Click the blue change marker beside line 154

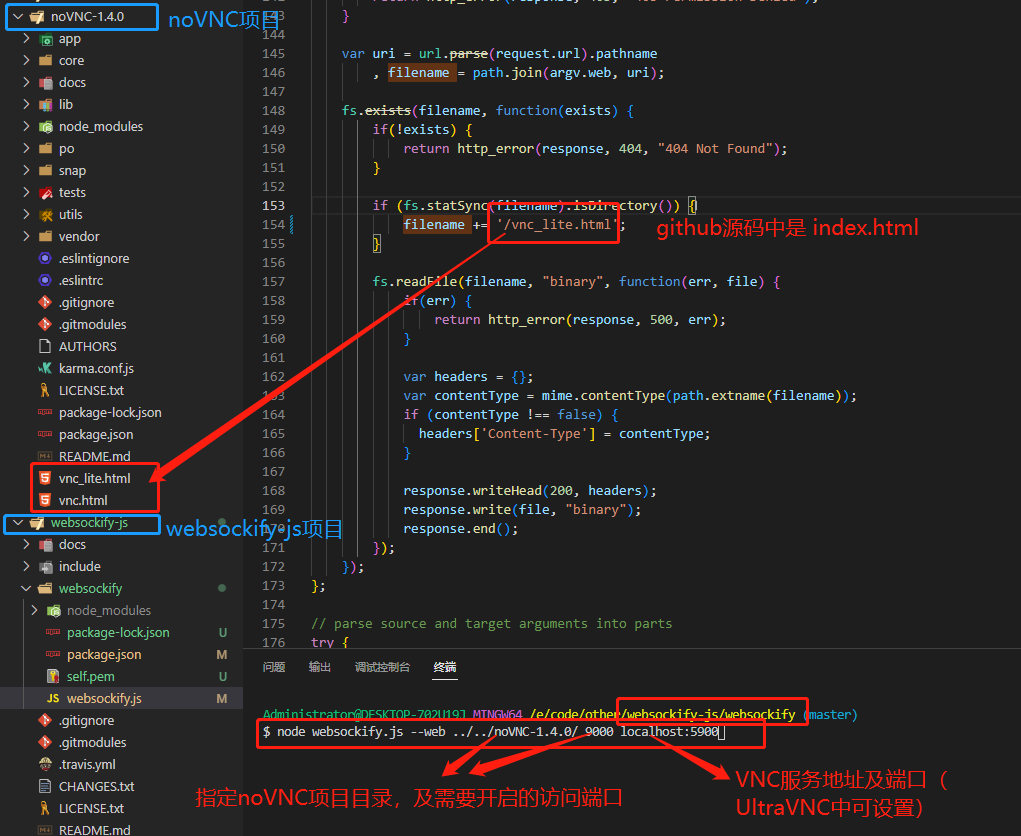[x=291, y=225]
